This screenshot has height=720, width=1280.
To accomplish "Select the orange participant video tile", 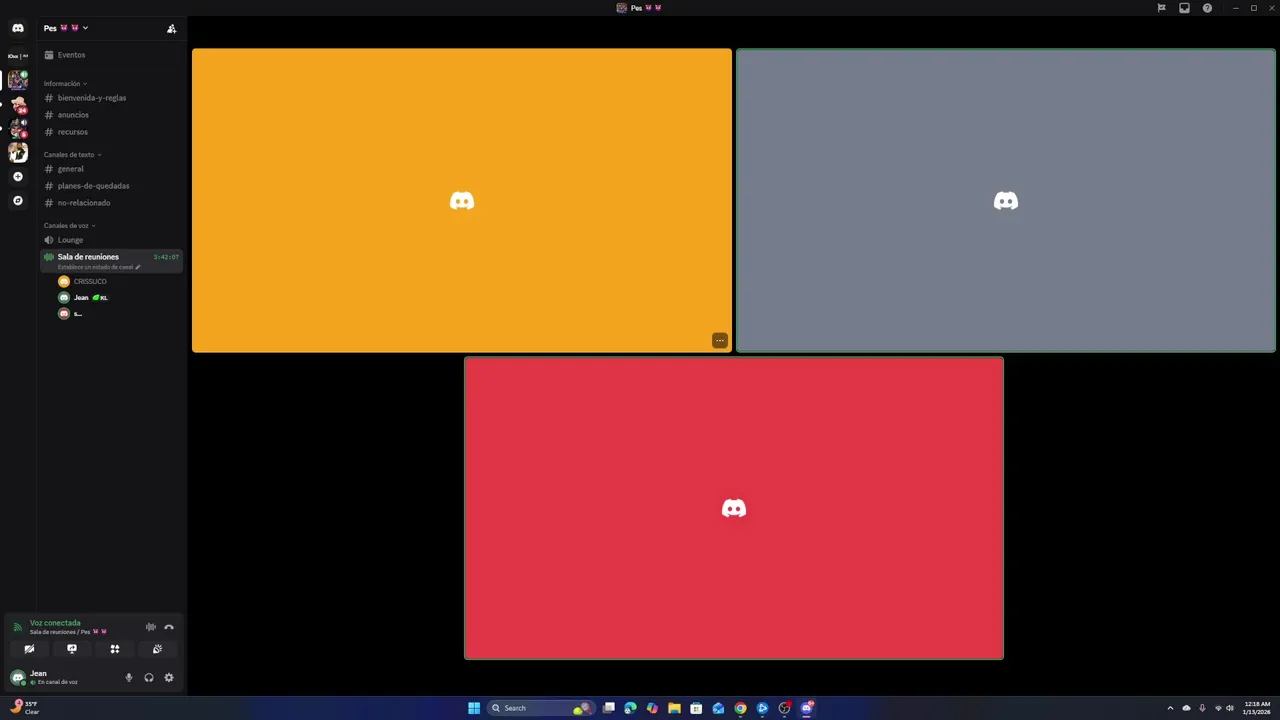I will 462,200.
